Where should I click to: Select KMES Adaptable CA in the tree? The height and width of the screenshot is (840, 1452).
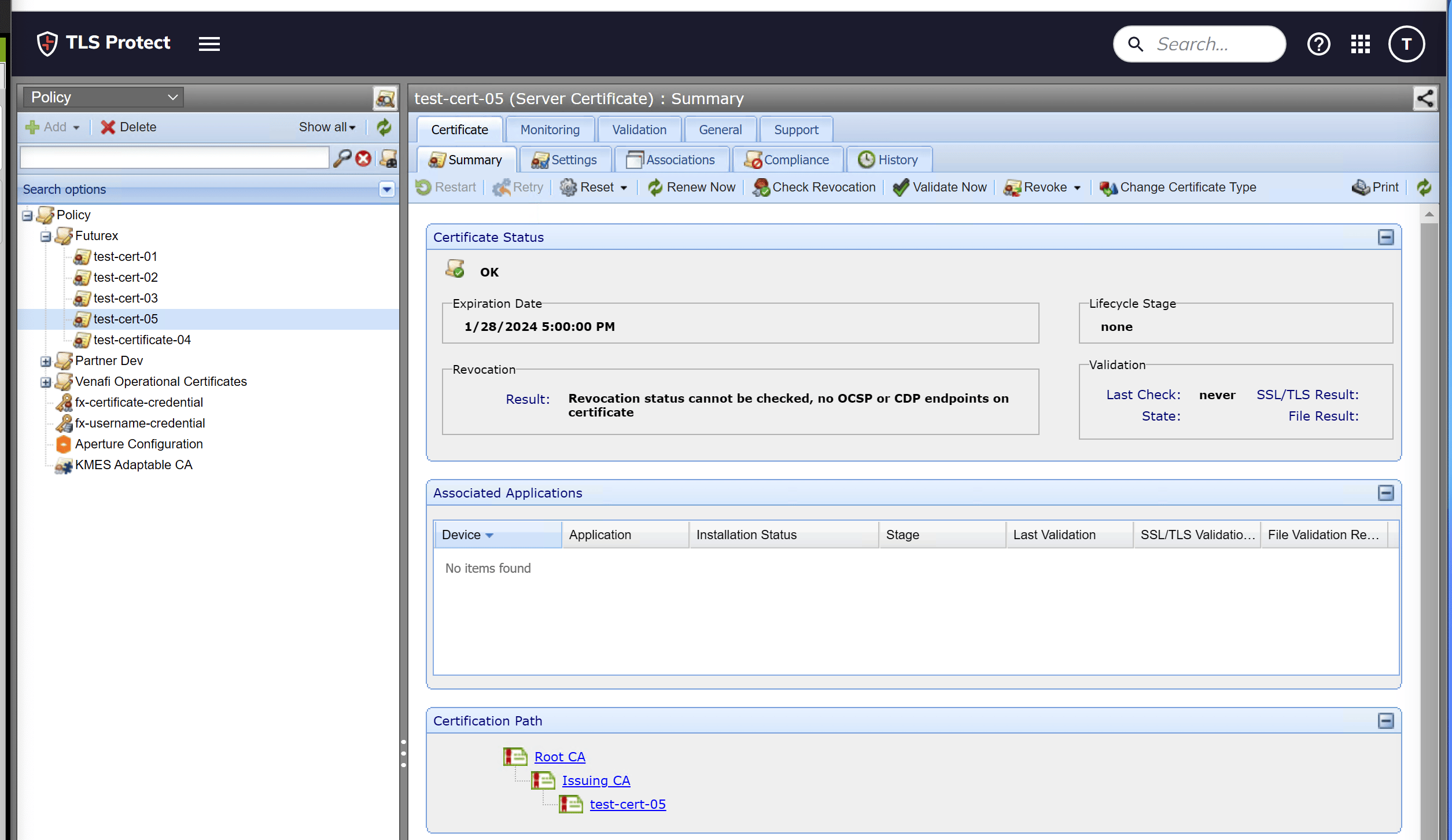pyautogui.click(x=134, y=465)
